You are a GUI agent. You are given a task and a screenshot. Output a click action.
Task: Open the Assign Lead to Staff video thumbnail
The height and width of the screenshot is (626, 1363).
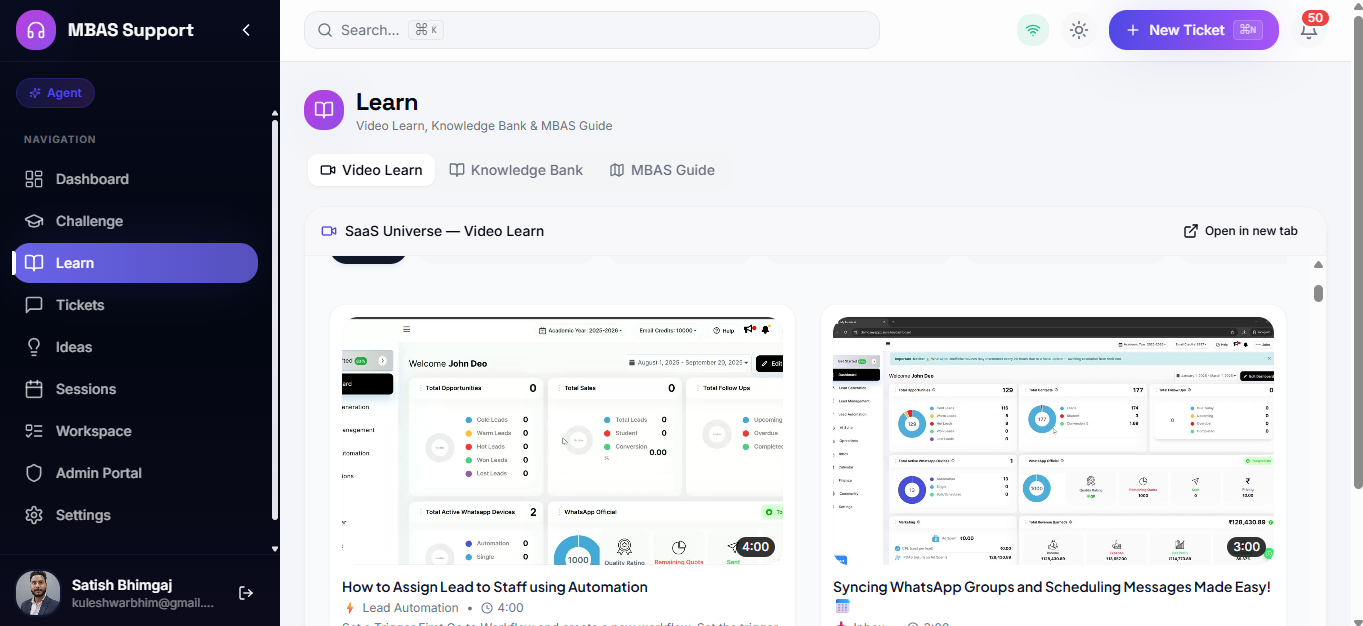click(x=562, y=441)
